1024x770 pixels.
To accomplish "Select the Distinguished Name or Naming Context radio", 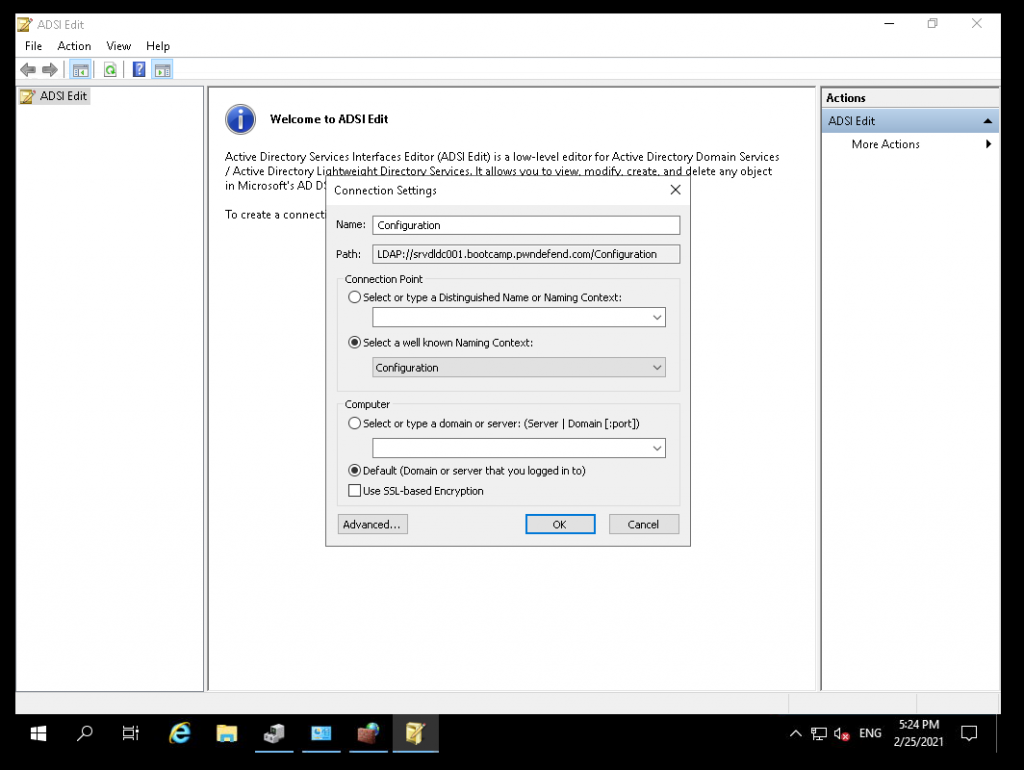I will click(x=354, y=298).
